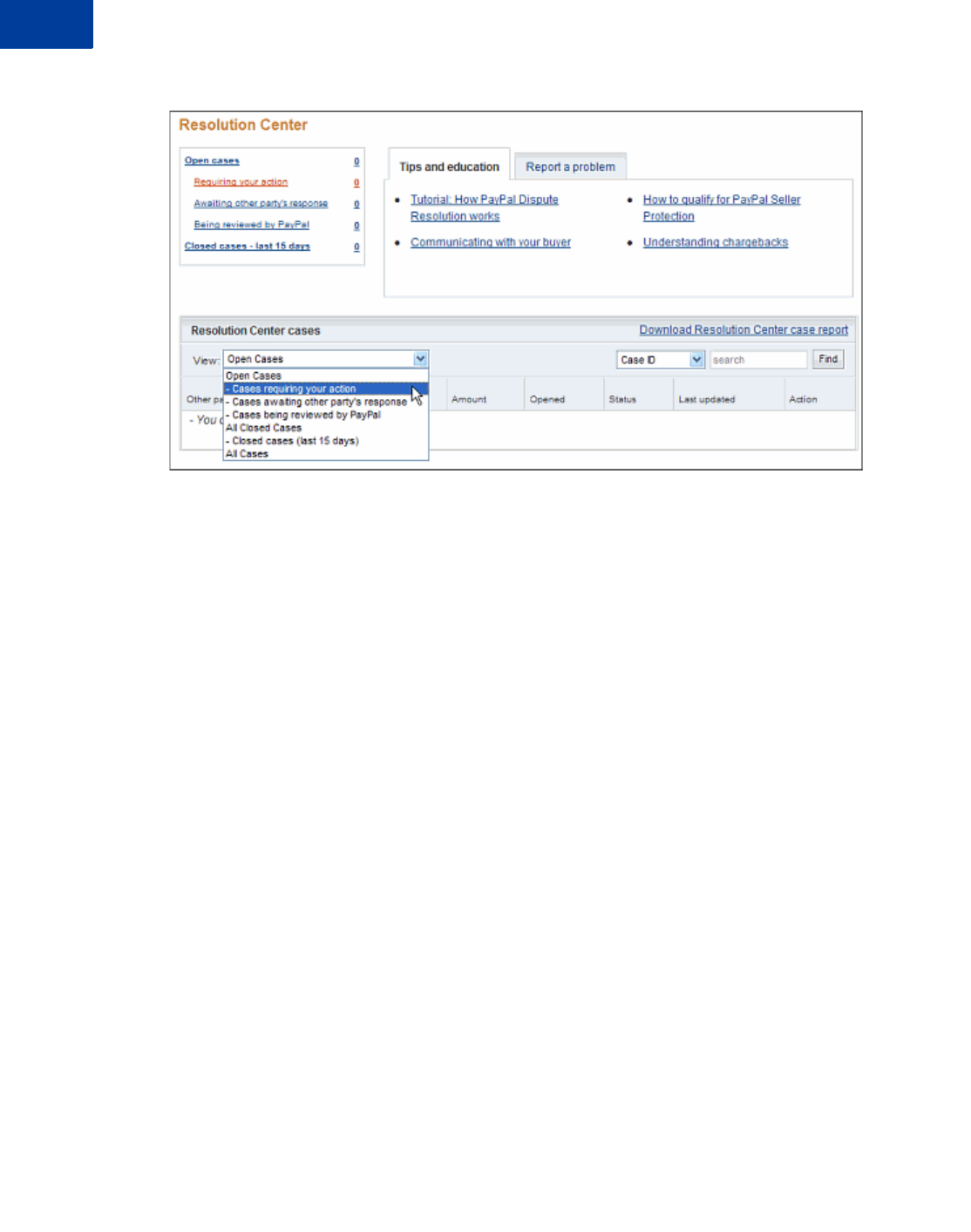This screenshot has height=1232, width=971.
Task: Click Download Resolution Center case report
Action: click(744, 329)
